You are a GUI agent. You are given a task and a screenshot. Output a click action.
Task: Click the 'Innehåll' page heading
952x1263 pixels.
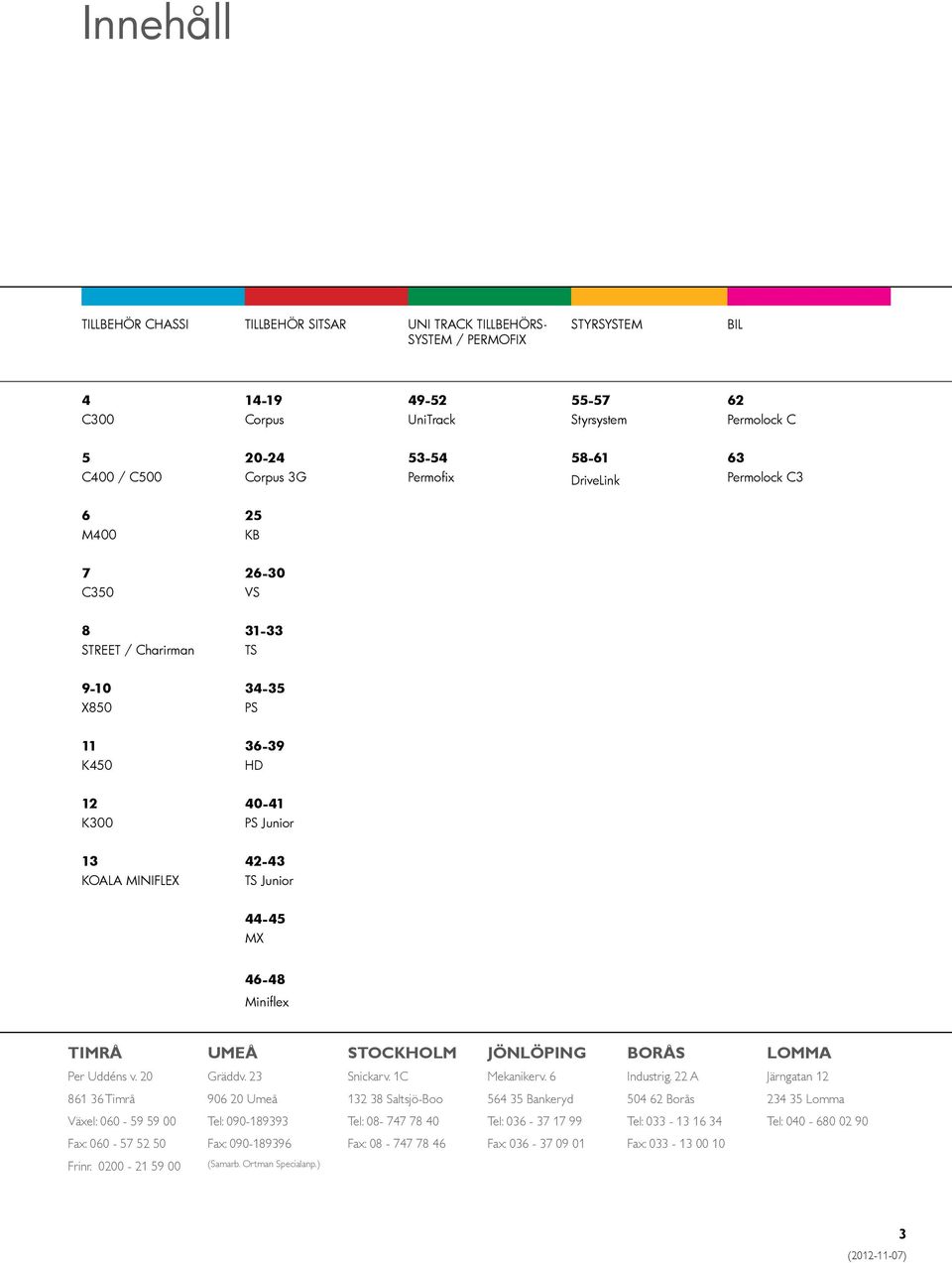(x=157, y=23)
